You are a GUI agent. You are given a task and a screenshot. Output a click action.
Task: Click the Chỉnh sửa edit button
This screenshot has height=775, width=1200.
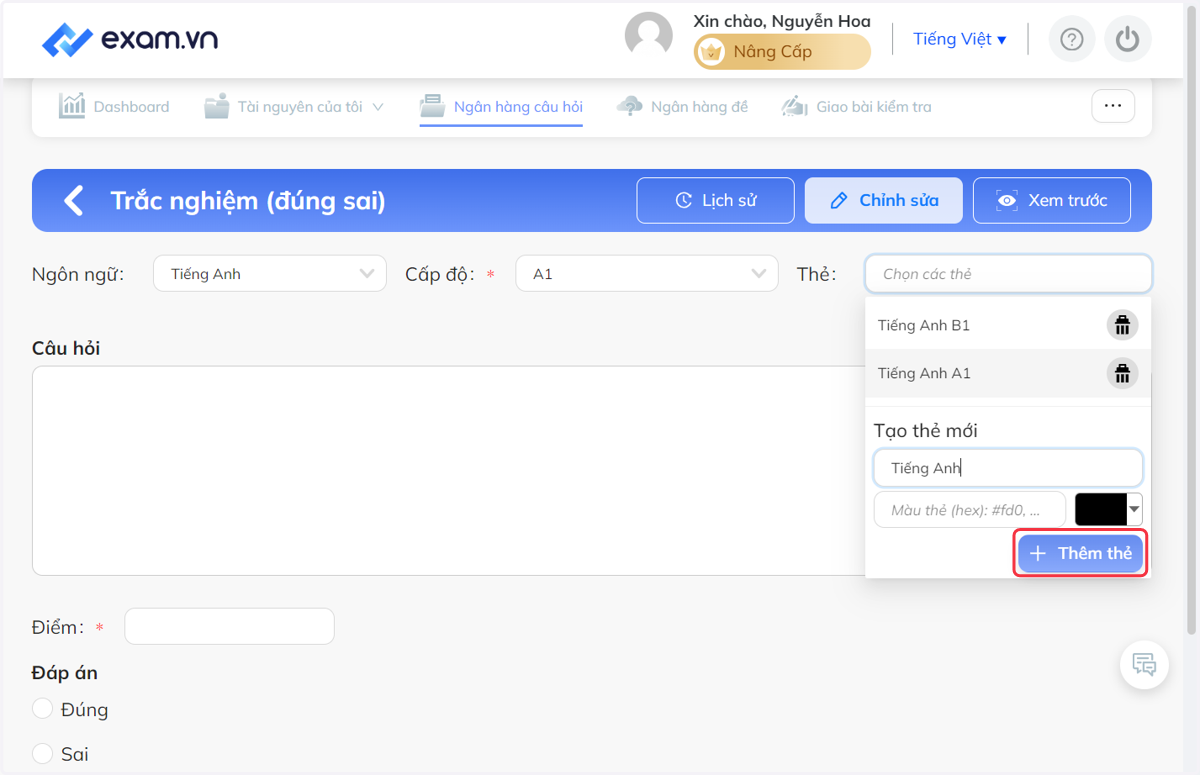(884, 200)
